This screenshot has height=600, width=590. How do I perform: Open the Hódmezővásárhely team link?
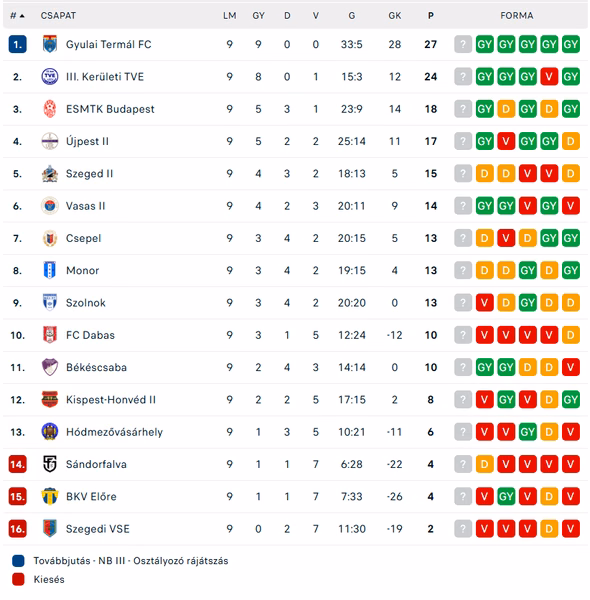114,432
